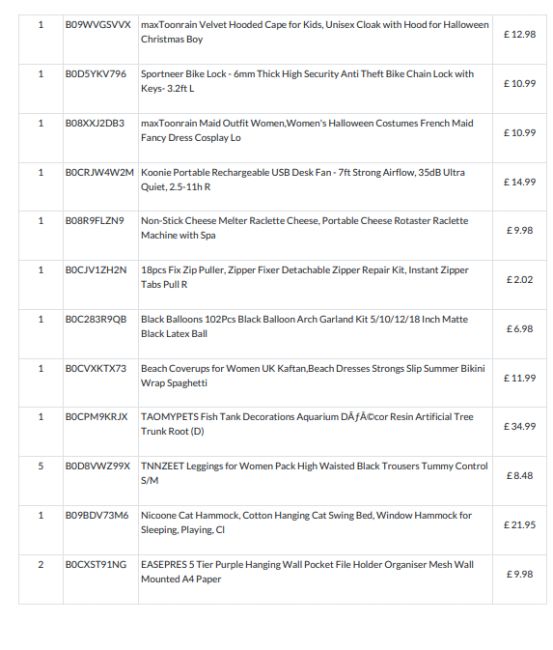
Task: Select the maxToonrain Maid Outfit description
Action: click(307, 131)
